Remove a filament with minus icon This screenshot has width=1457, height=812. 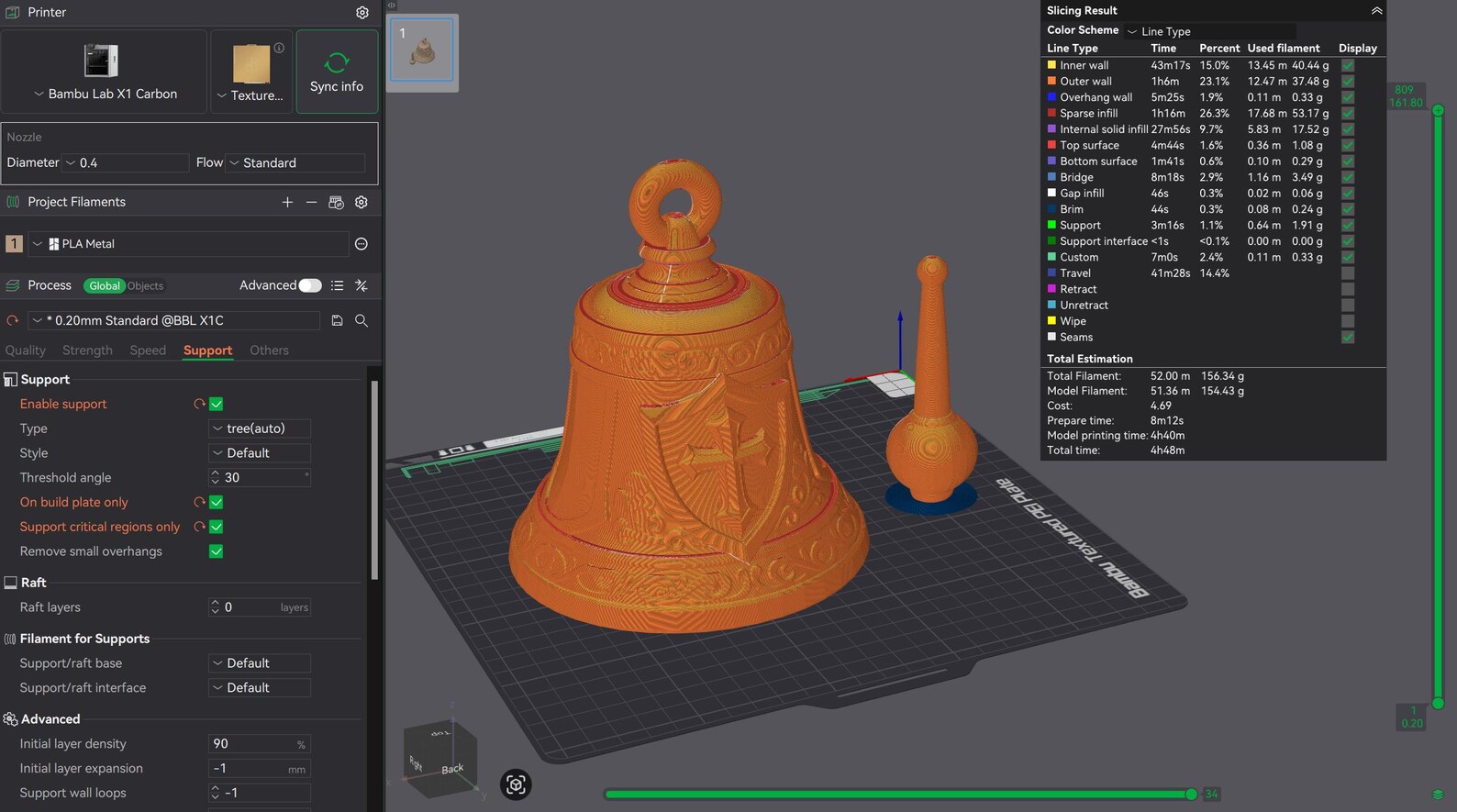312,202
